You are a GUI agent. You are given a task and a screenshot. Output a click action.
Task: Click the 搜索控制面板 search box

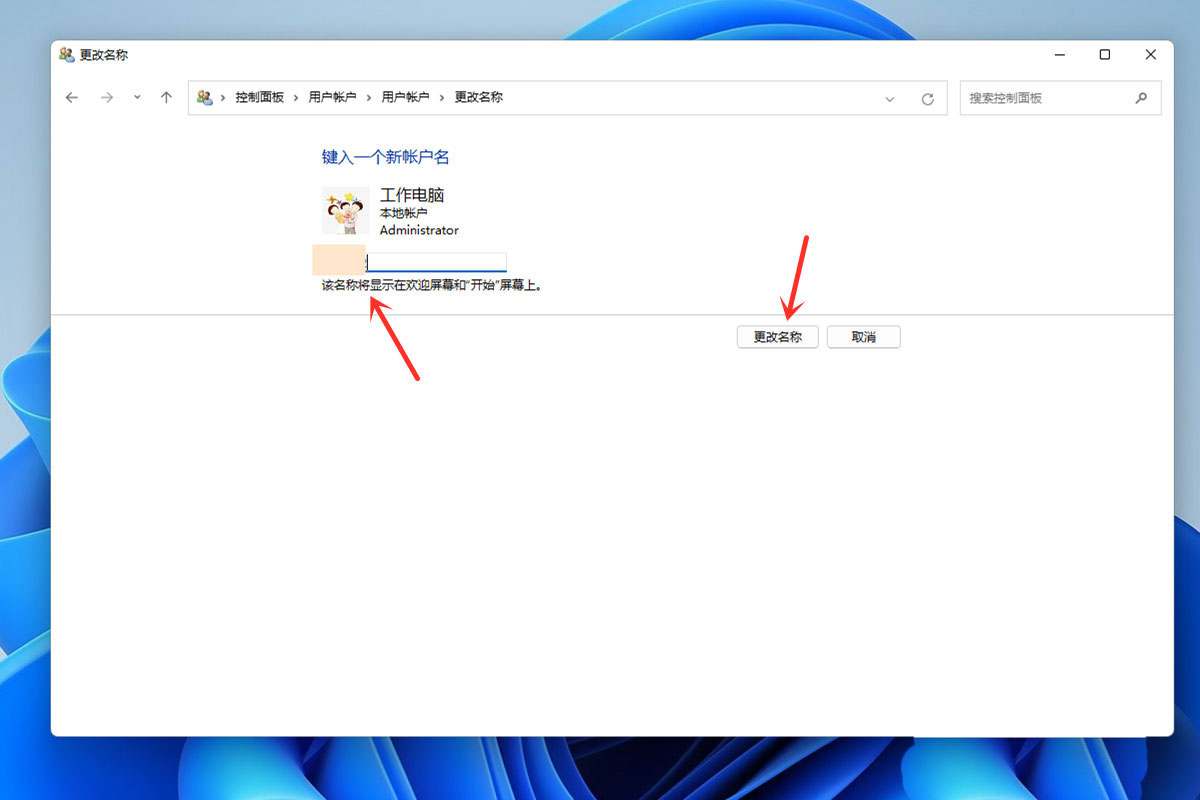(x=1040, y=97)
